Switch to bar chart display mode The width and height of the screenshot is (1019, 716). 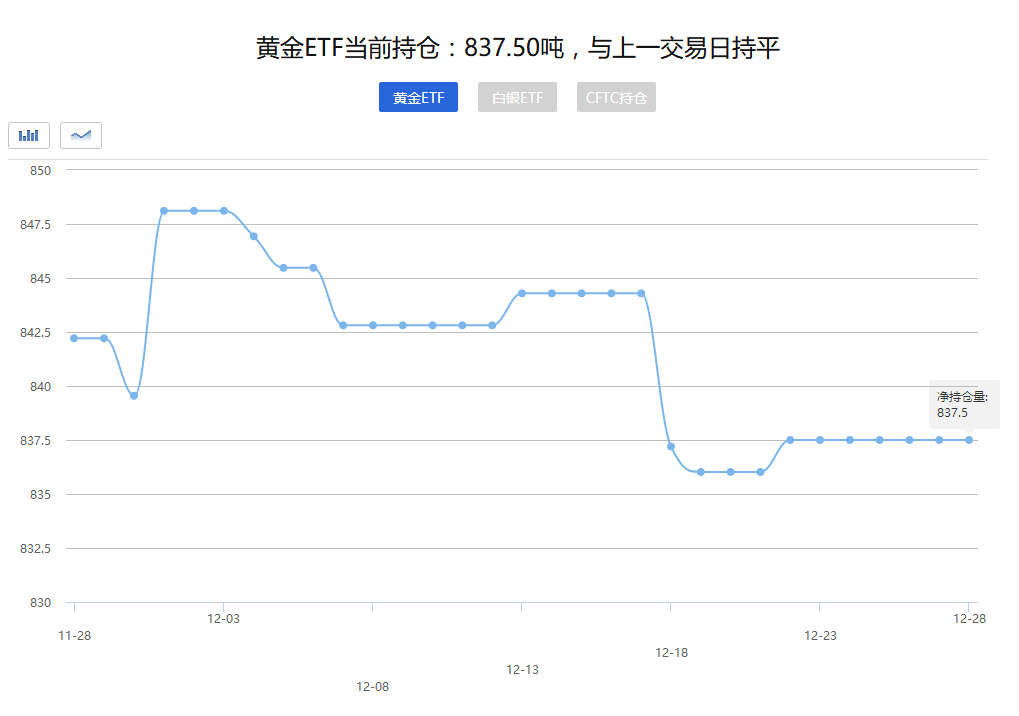[29, 135]
